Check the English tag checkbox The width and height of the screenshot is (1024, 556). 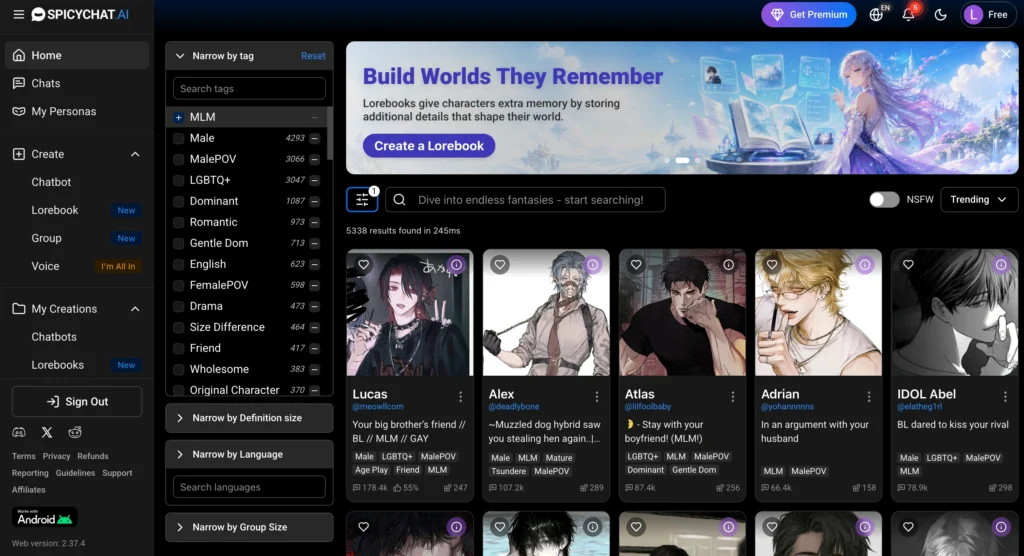(178, 264)
